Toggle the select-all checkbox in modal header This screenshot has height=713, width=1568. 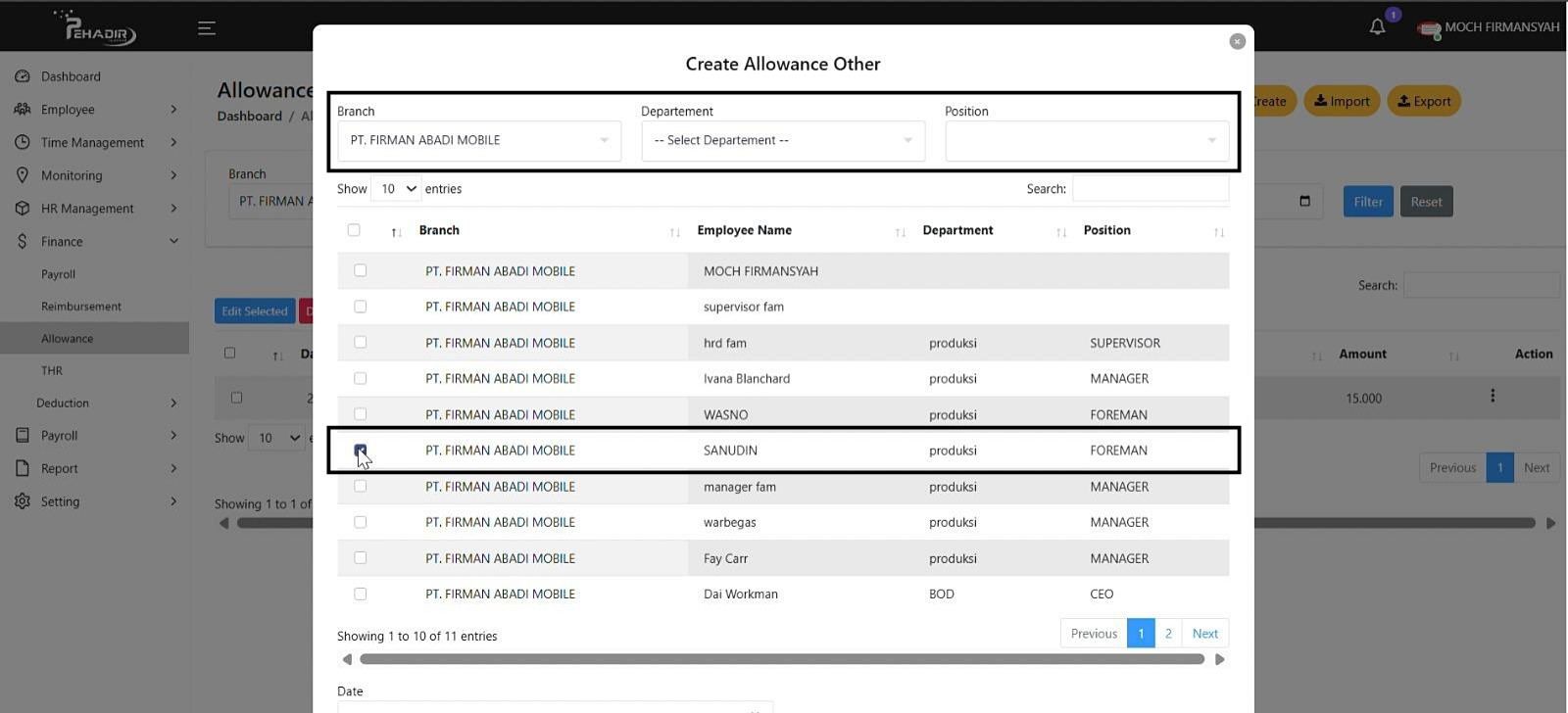[x=354, y=230]
